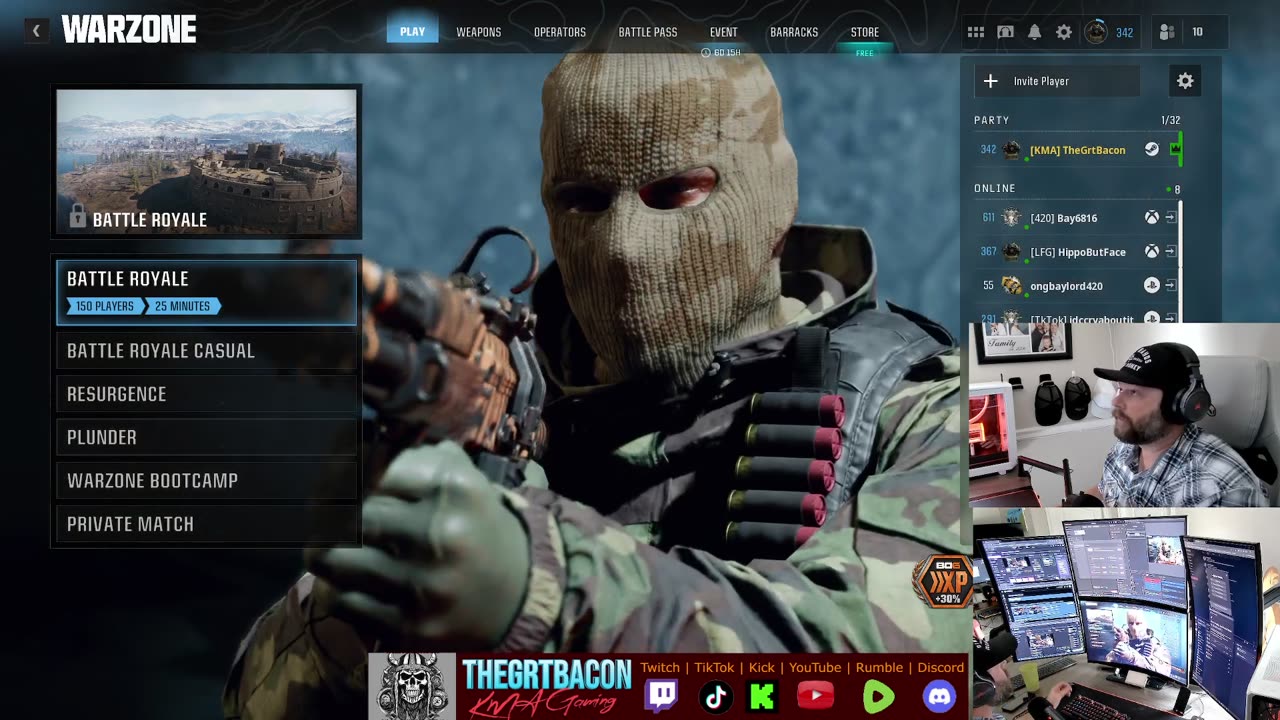Click the party leader crown icon
The height and width of the screenshot is (720, 1280).
tap(1175, 149)
